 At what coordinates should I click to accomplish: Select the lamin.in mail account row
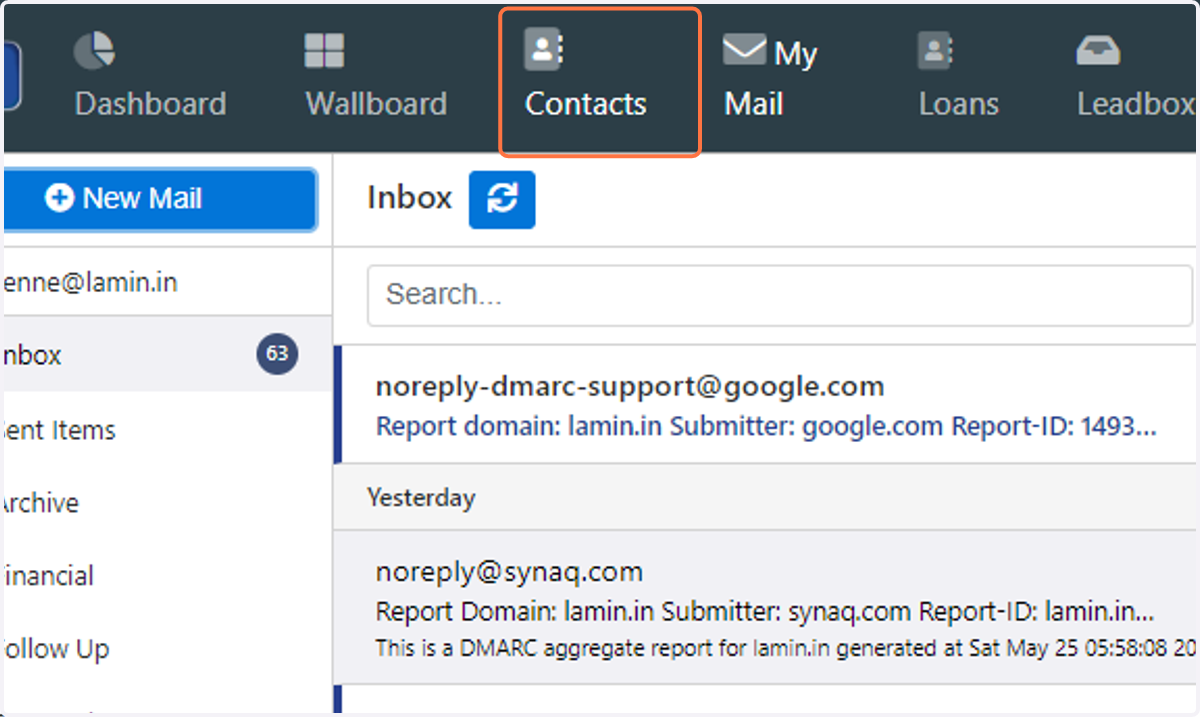pos(168,283)
